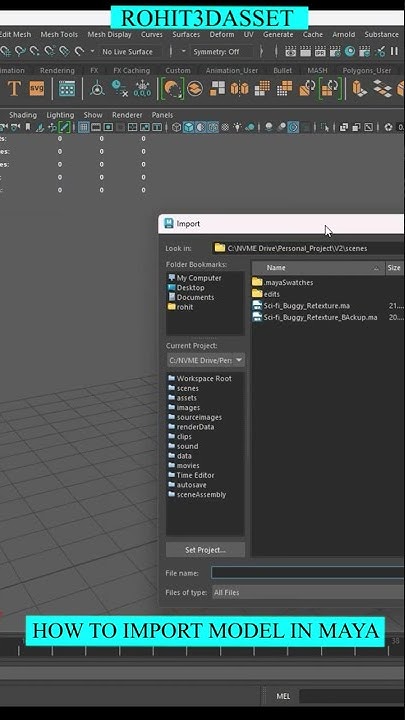Toggle film gate in viewport toolbar
405x720 pixels.
pyautogui.click(x=96, y=127)
